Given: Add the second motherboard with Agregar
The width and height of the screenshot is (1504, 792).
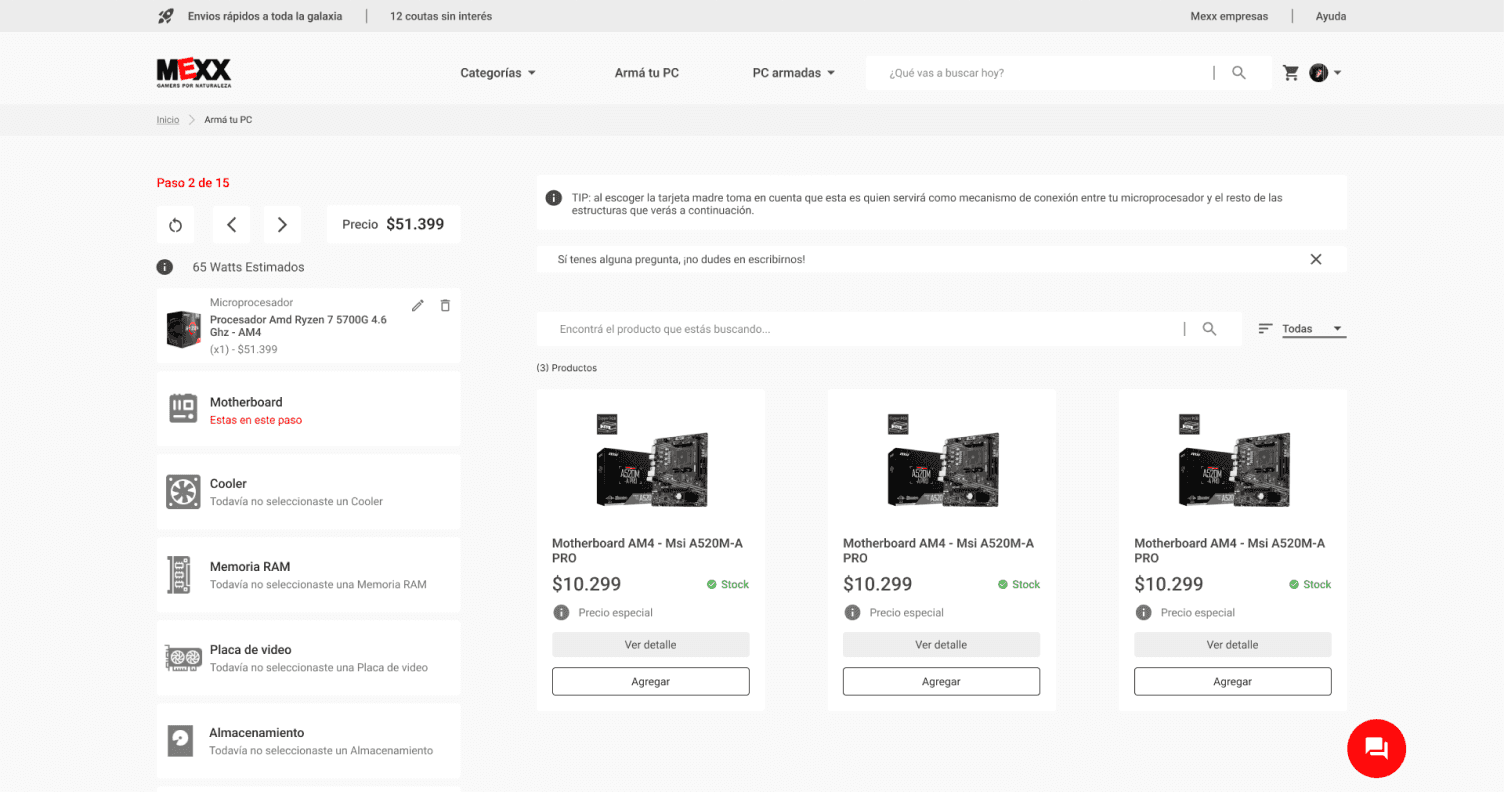Looking at the screenshot, I should click(942, 681).
